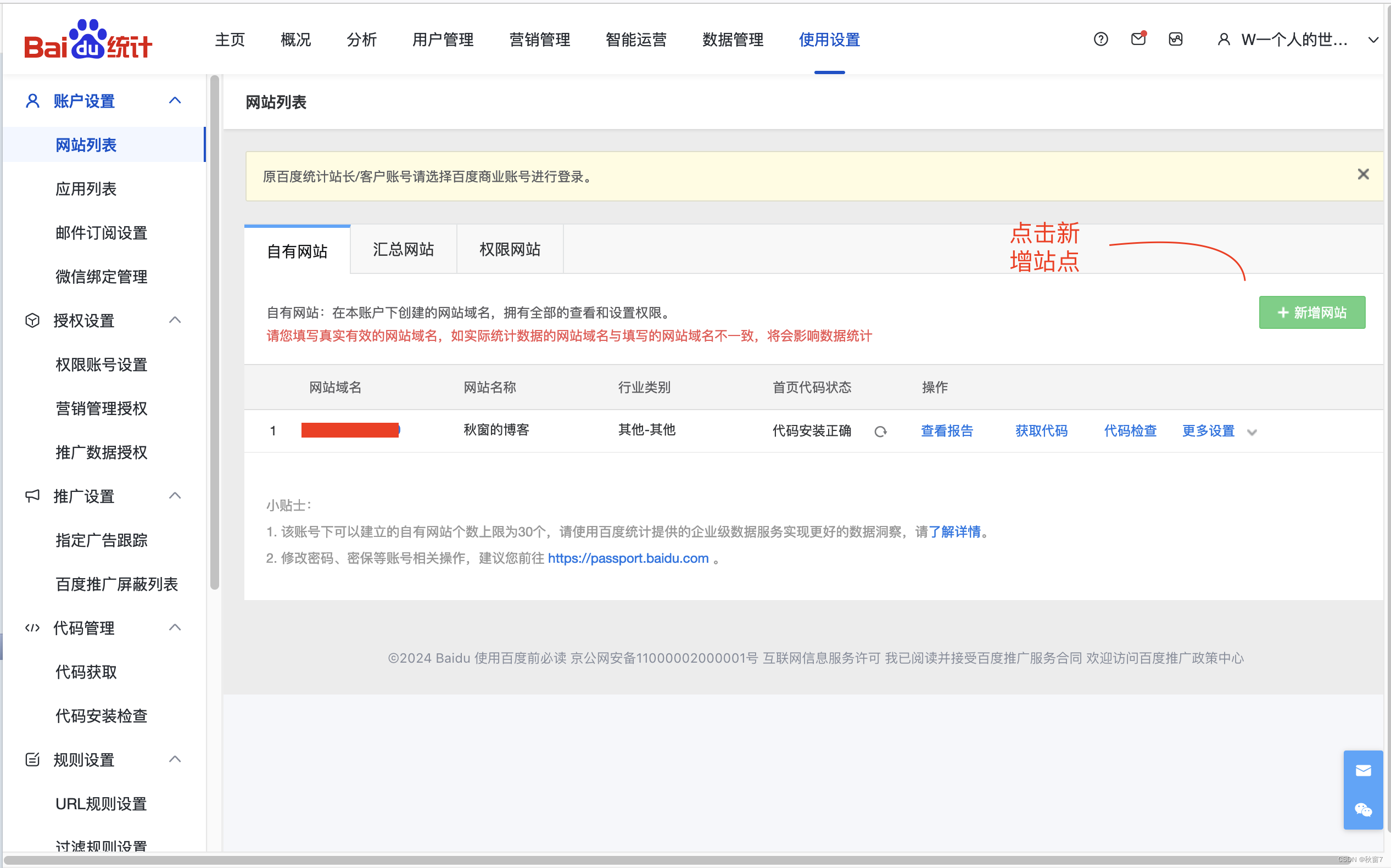The height and width of the screenshot is (868, 1391).
Task: Click the 首页代码状态 column header
Action: click(811, 388)
